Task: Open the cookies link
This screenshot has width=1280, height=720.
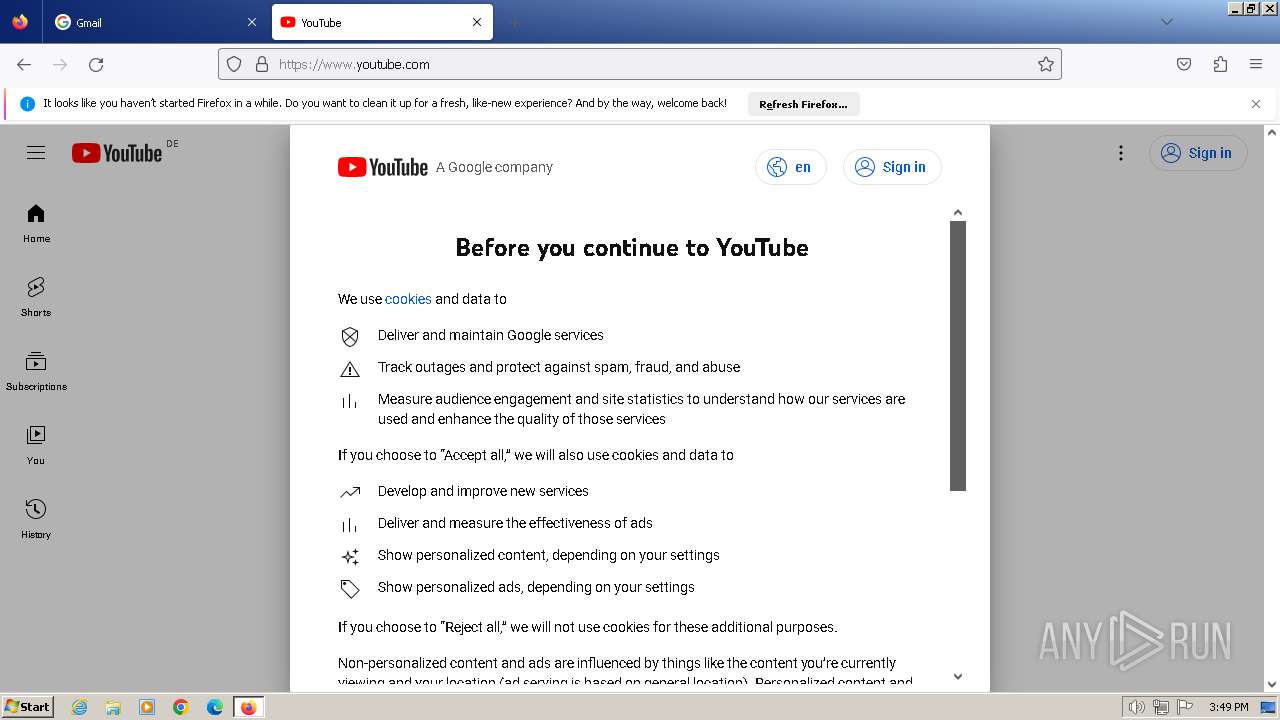Action: pyautogui.click(x=408, y=299)
